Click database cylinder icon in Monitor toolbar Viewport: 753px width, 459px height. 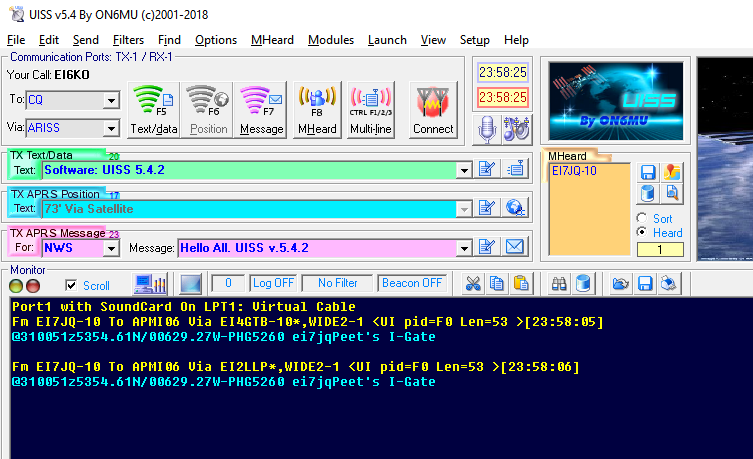[583, 284]
